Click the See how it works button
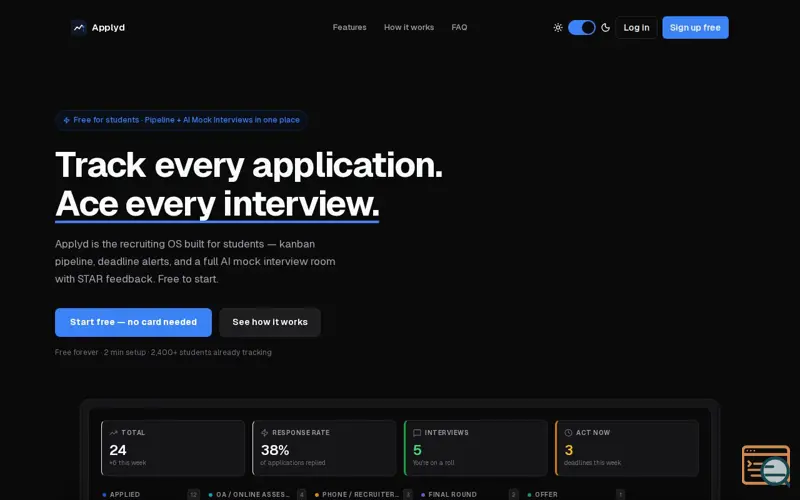This screenshot has width=800, height=500. point(270,322)
